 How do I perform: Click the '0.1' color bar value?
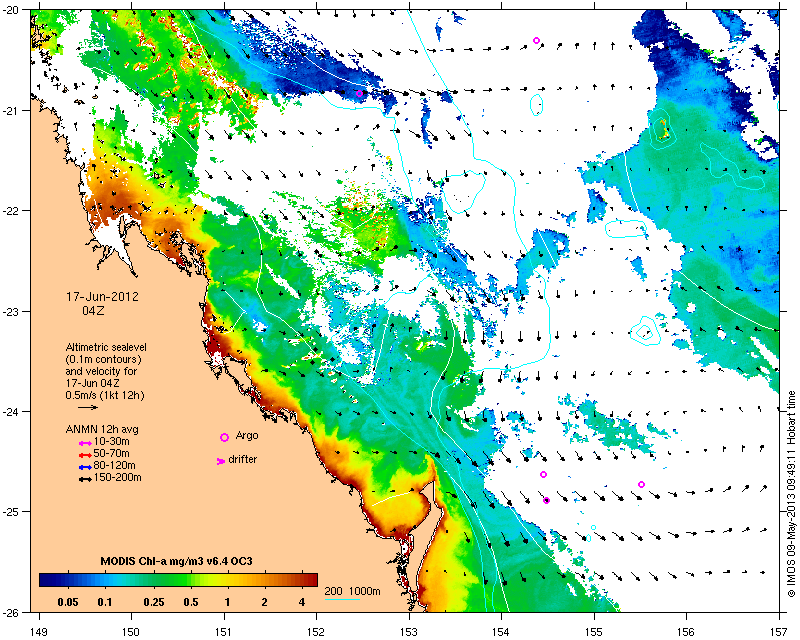click(105, 602)
